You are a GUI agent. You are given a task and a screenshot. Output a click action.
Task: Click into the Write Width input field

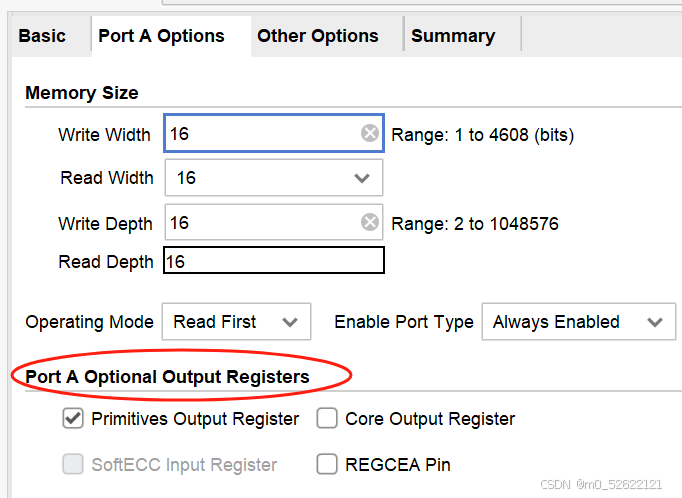[x=260, y=133]
